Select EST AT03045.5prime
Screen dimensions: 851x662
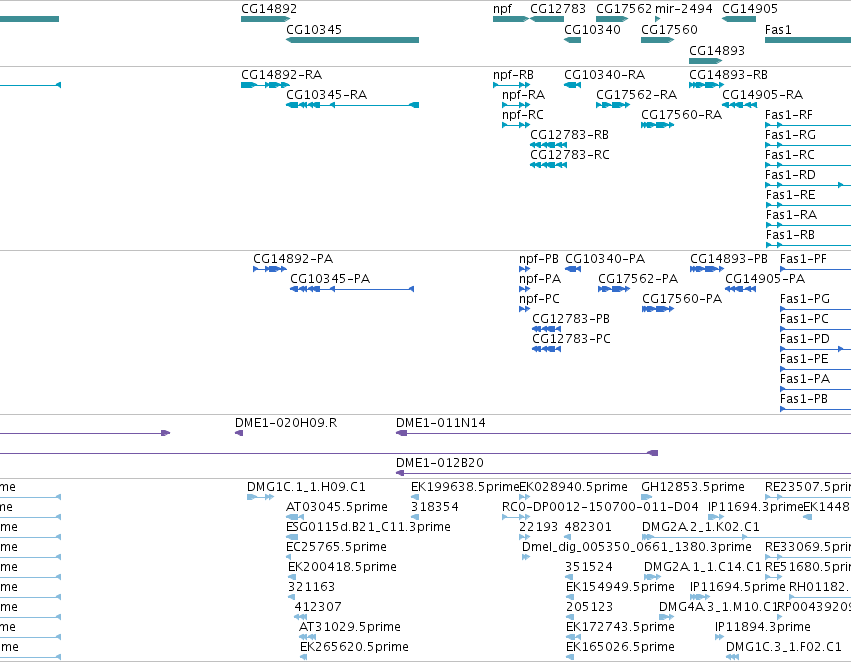[x=336, y=507]
